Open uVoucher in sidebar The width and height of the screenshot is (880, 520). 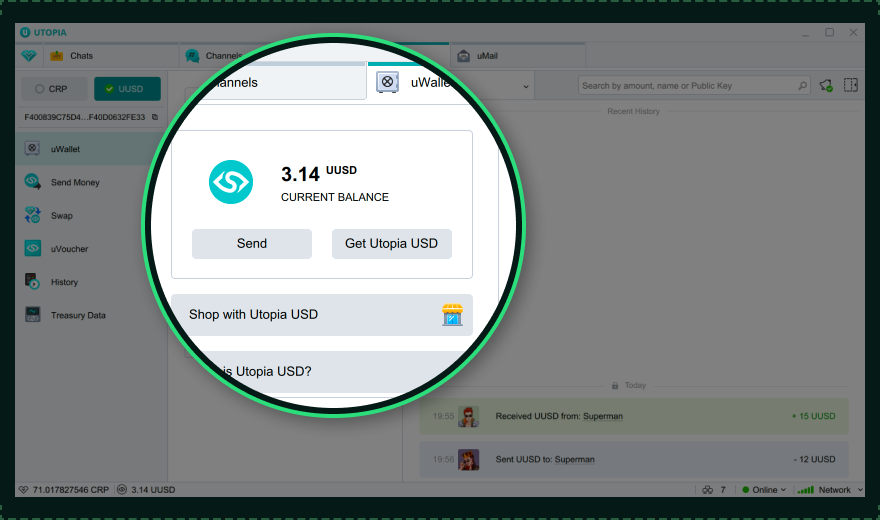coord(91,249)
